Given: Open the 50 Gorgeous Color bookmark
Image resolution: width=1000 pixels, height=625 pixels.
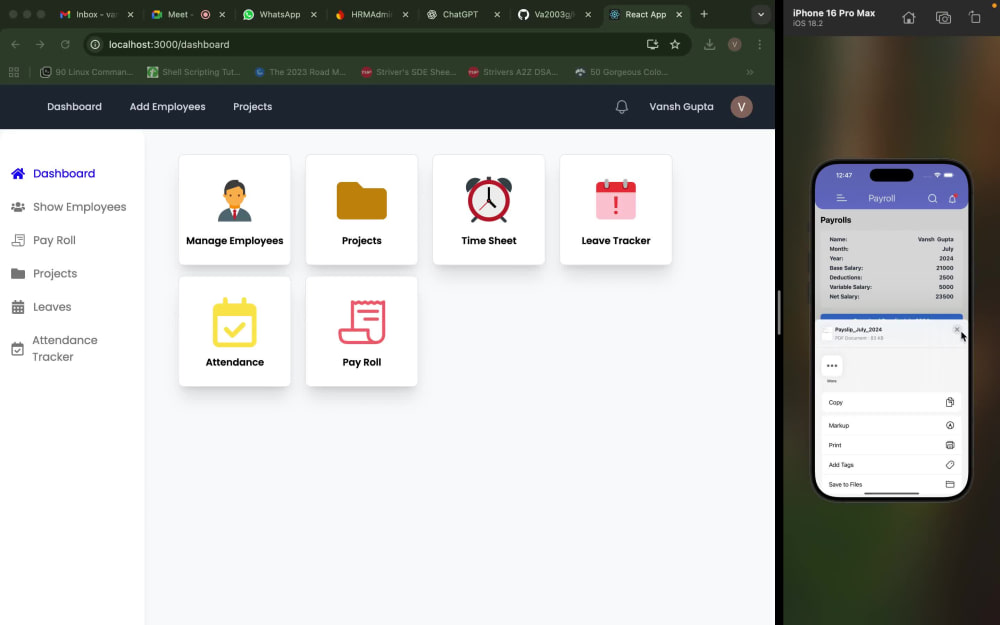Looking at the screenshot, I should click(621, 72).
